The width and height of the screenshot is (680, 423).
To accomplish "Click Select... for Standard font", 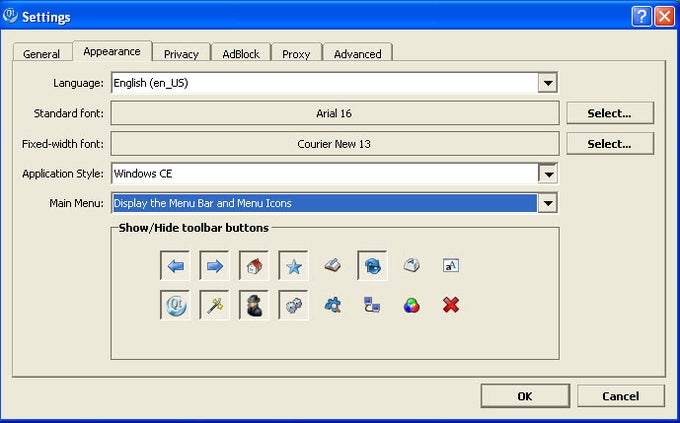I will tap(610, 113).
